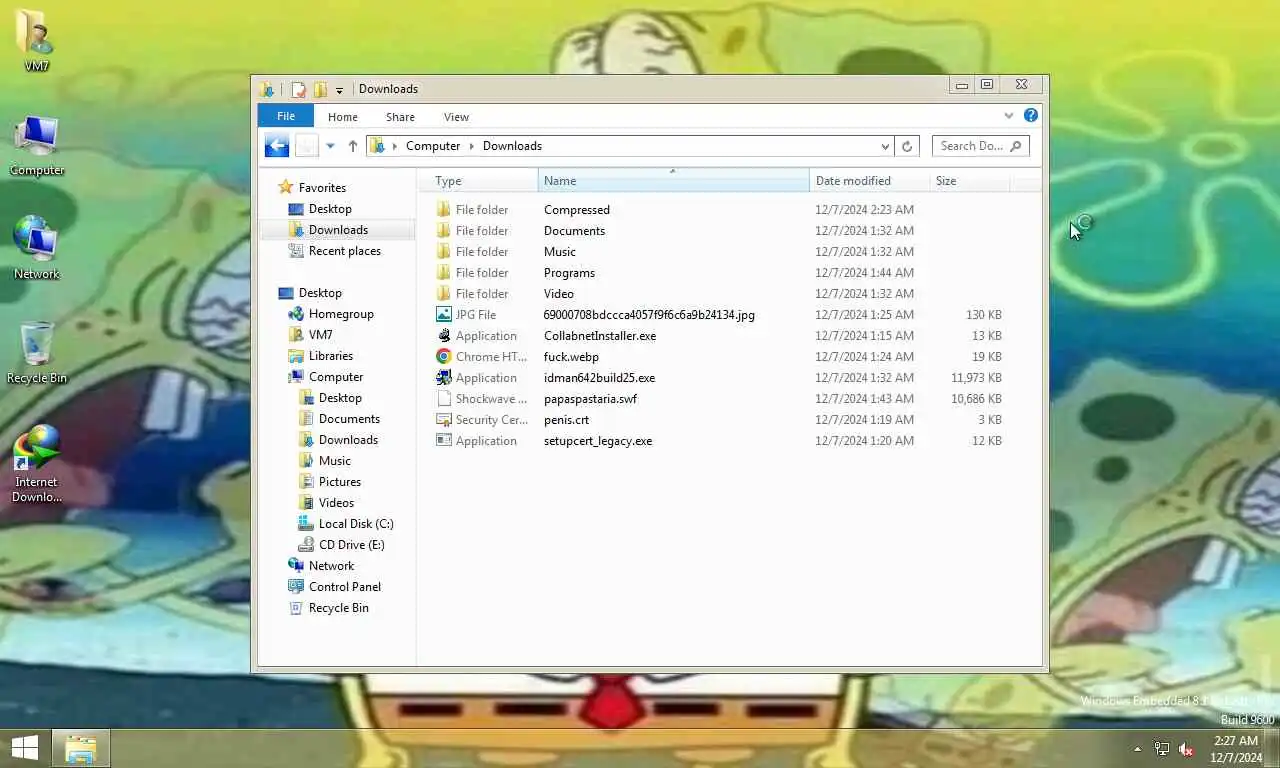Select the Video folder in file list
Screen dimensions: 1280x768
pos(559,294)
